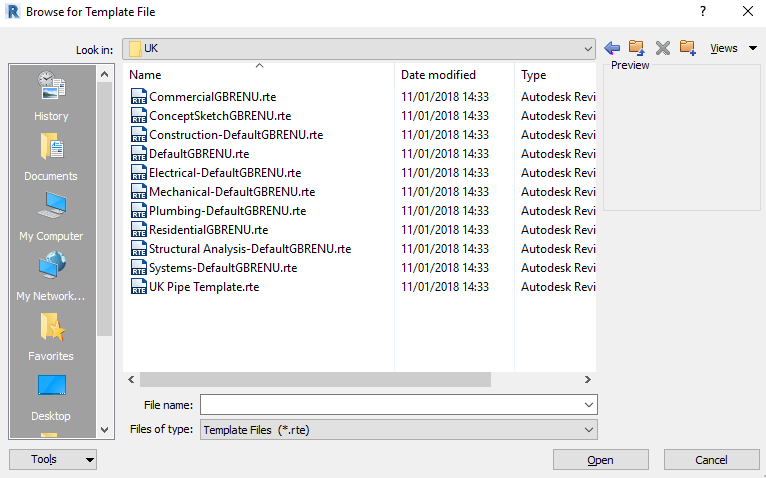
Task: Click the Cancel button
Action: point(711,460)
